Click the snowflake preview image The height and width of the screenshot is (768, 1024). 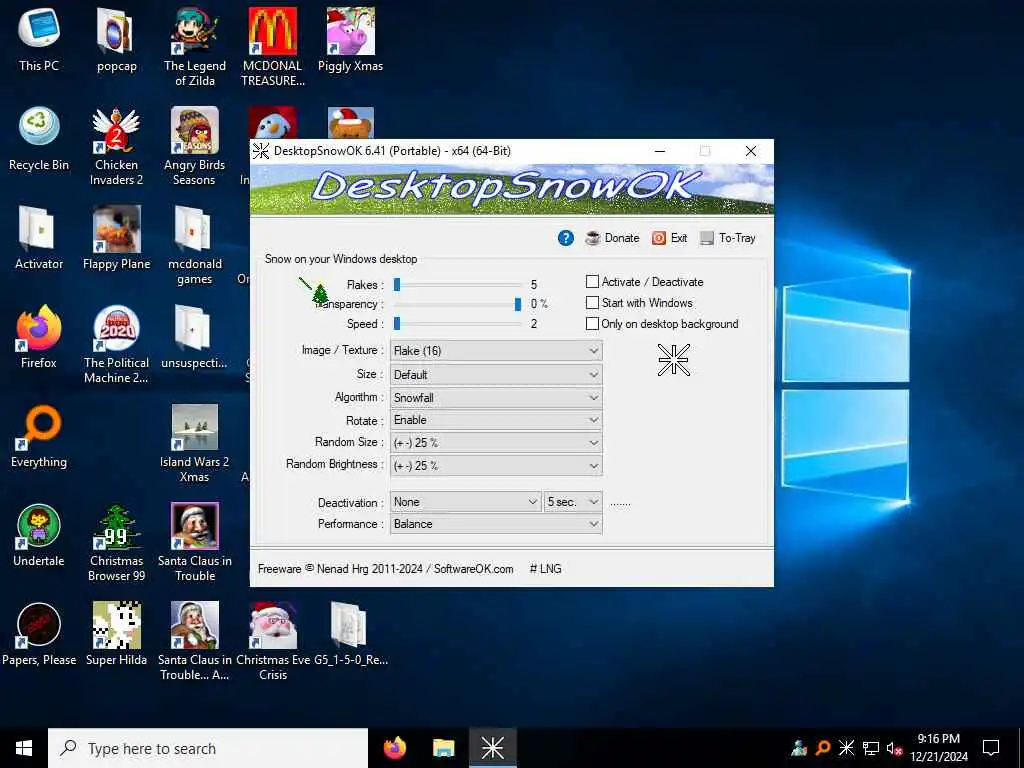[x=673, y=360]
